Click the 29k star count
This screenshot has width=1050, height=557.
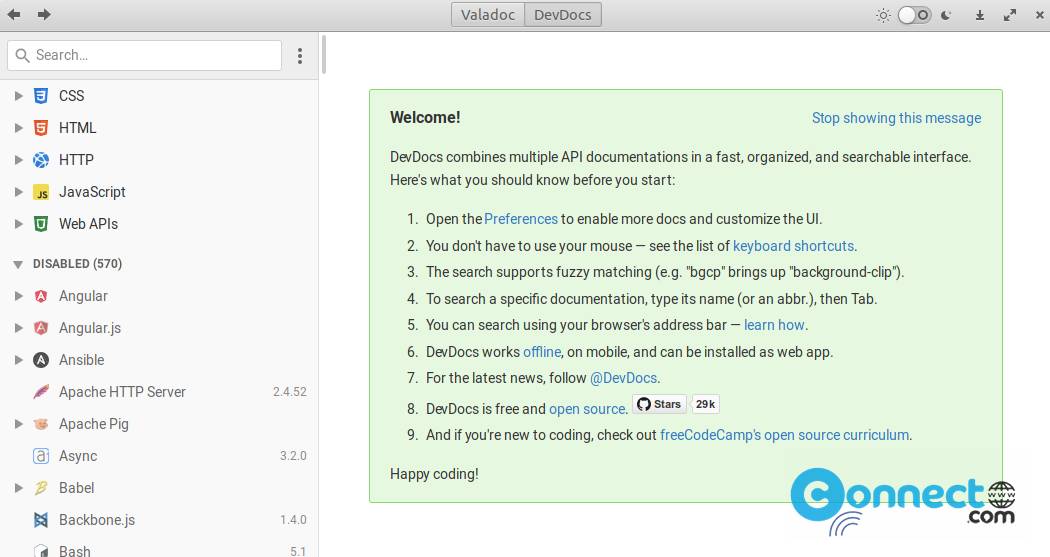pyautogui.click(x=705, y=404)
